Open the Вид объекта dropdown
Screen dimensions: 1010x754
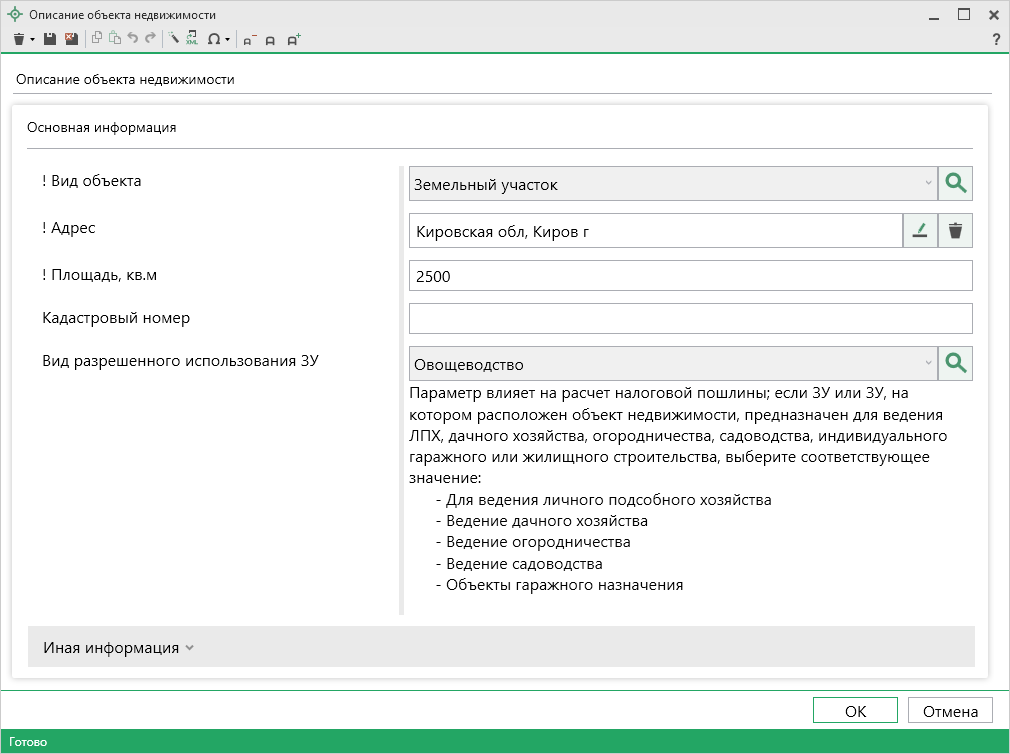(672, 184)
